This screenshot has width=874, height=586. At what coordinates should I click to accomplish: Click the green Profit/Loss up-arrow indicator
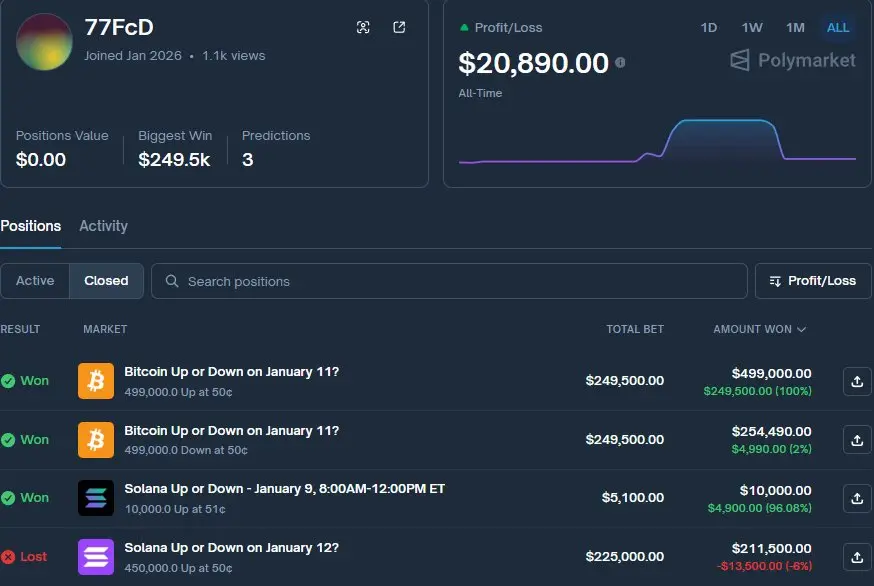point(464,27)
